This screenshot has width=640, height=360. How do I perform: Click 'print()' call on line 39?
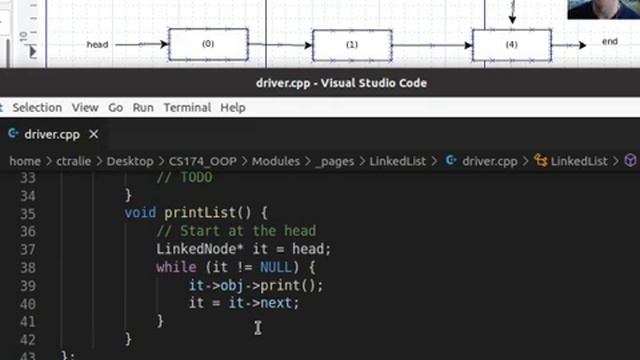pos(288,285)
